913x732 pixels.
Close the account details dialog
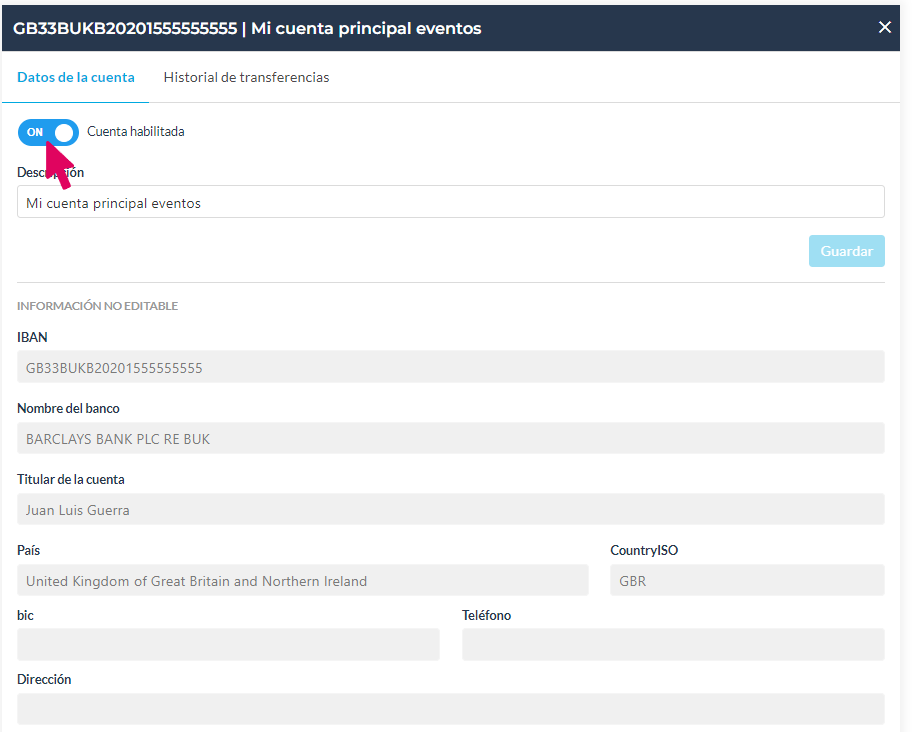(884, 27)
